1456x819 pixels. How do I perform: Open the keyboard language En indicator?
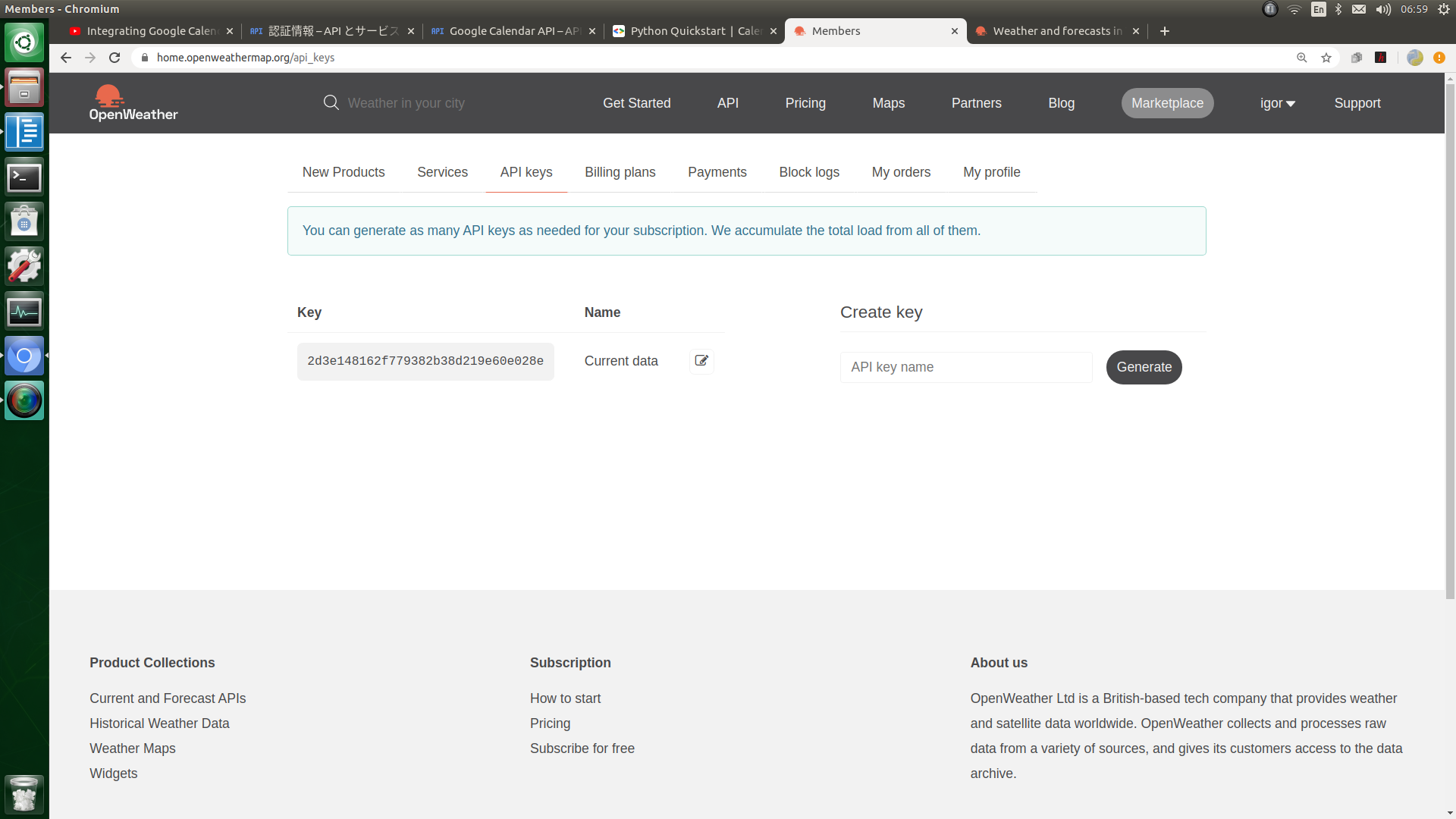1319,9
